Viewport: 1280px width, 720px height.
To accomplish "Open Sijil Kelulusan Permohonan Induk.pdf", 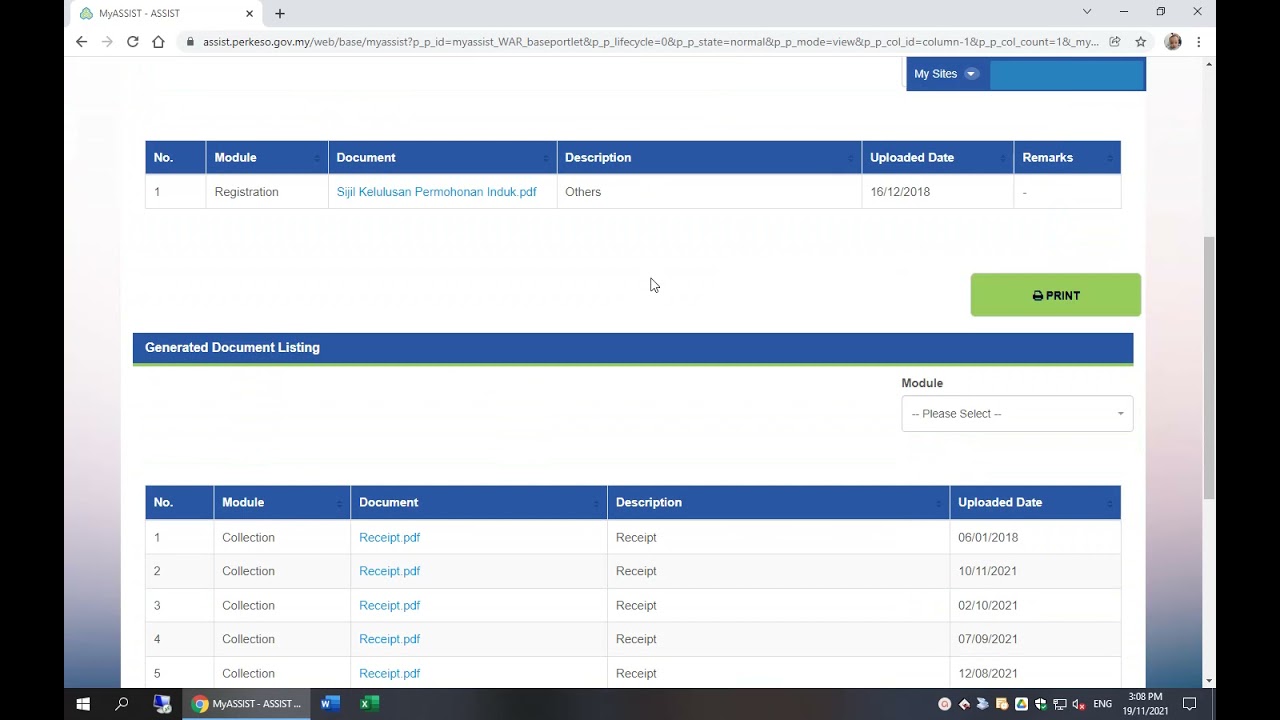I will (436, 192).
